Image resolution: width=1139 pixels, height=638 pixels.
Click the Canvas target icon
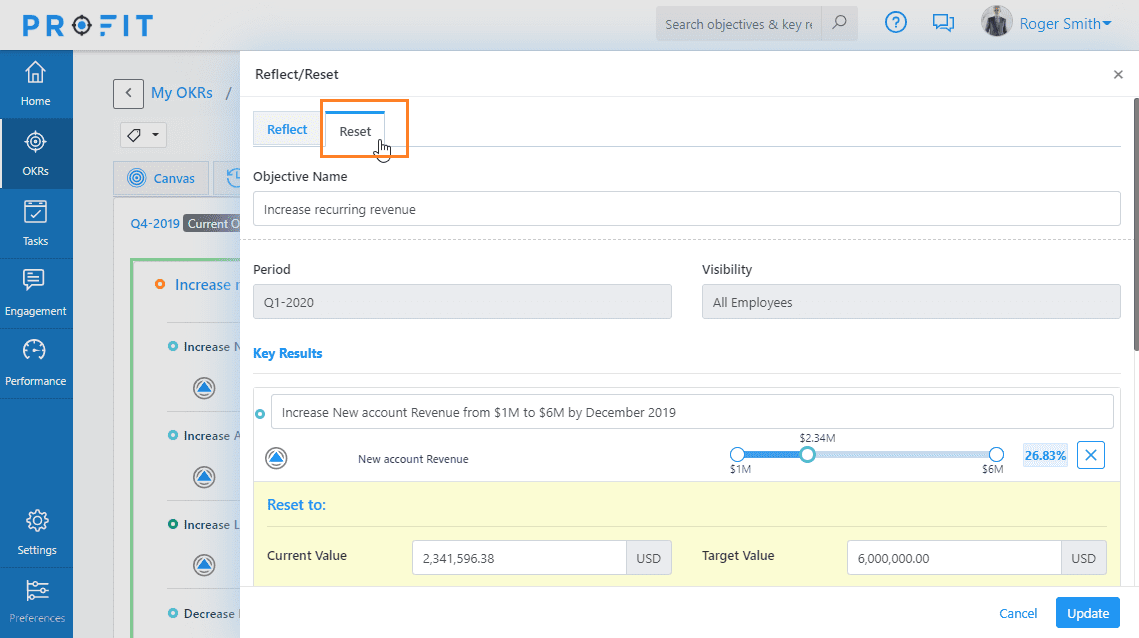[137, 178]
